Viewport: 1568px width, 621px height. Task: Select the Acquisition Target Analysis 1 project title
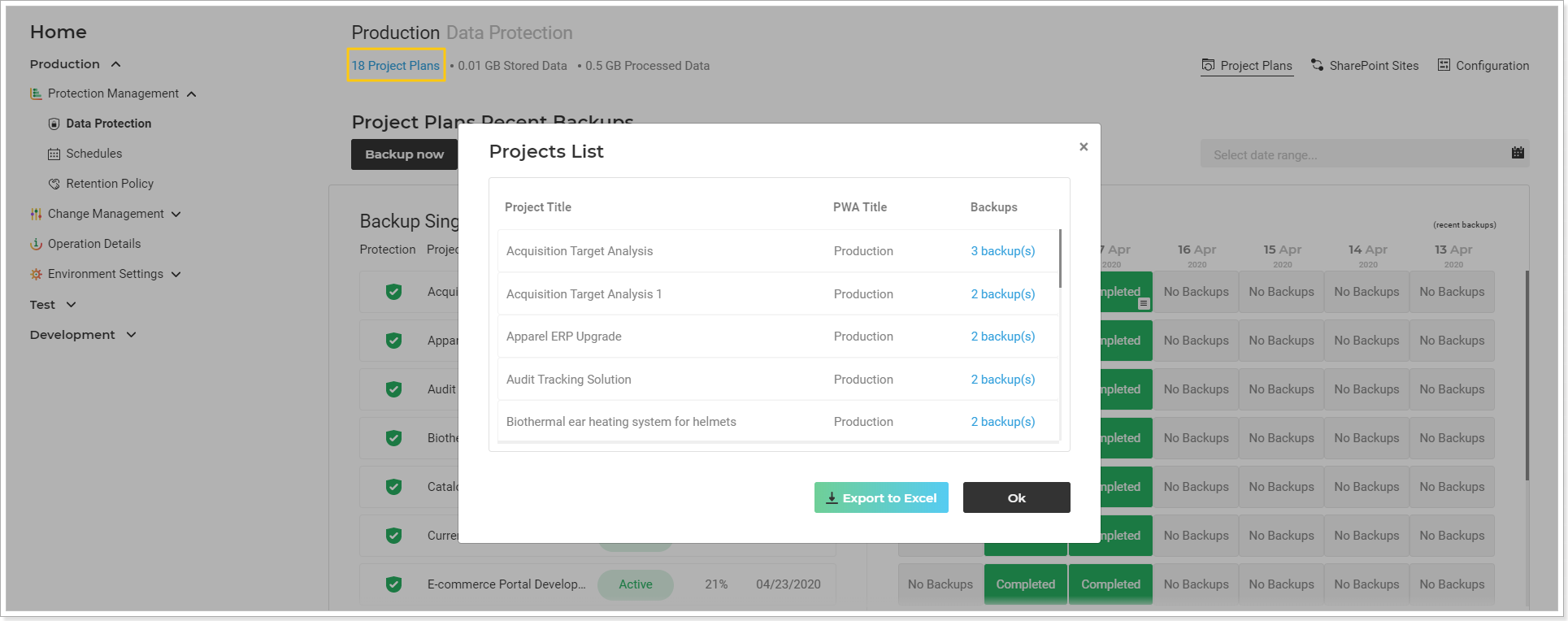(584, 294)
